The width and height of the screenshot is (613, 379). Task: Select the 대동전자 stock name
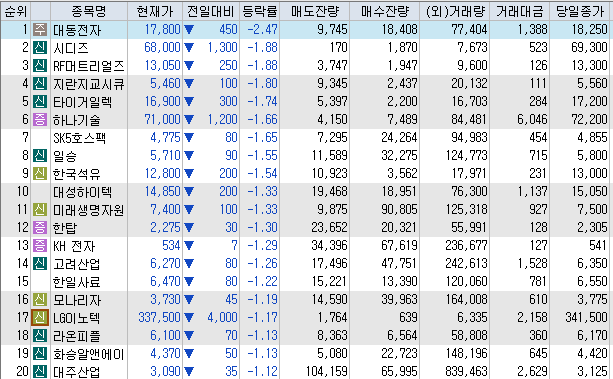pos(77,30)
